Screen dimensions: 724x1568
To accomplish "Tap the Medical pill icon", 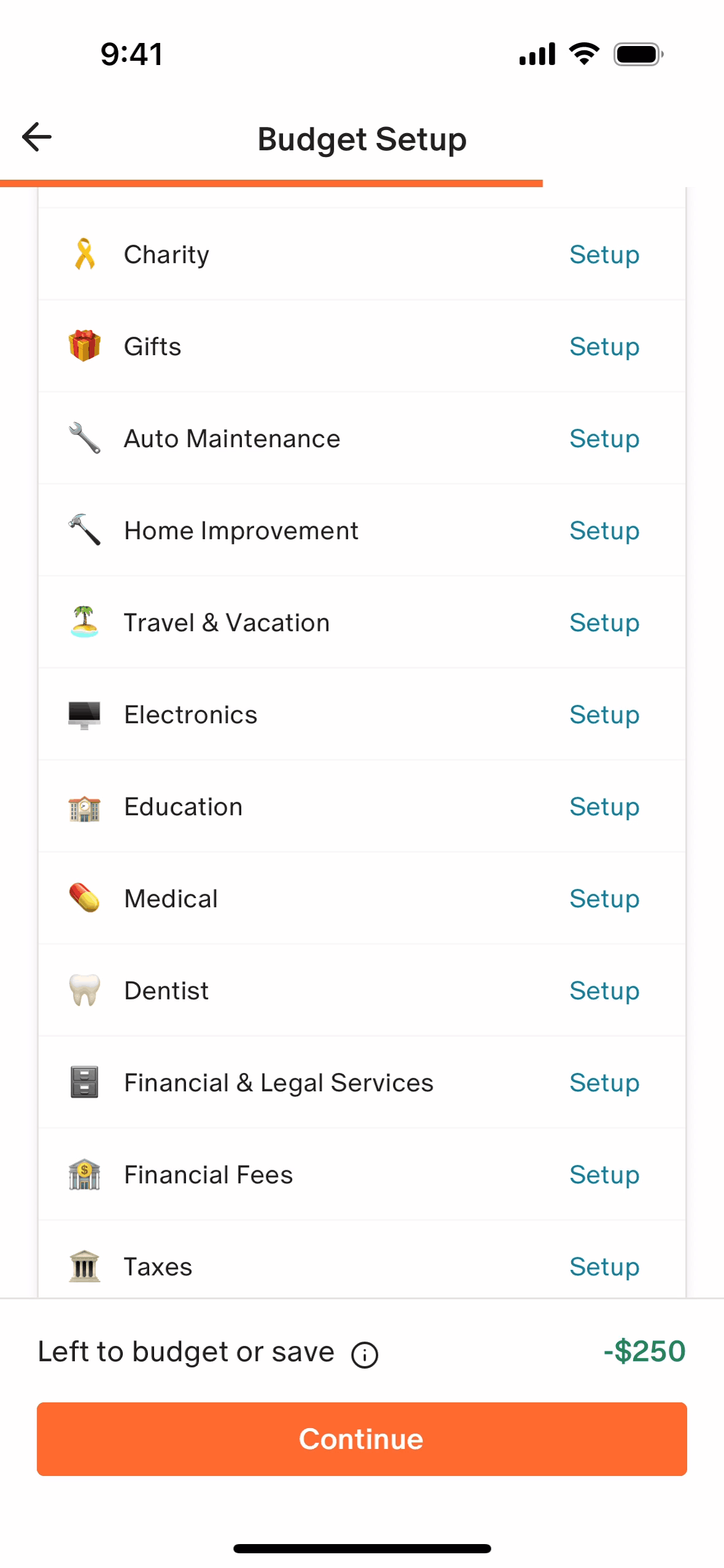I will click(85, 898).
